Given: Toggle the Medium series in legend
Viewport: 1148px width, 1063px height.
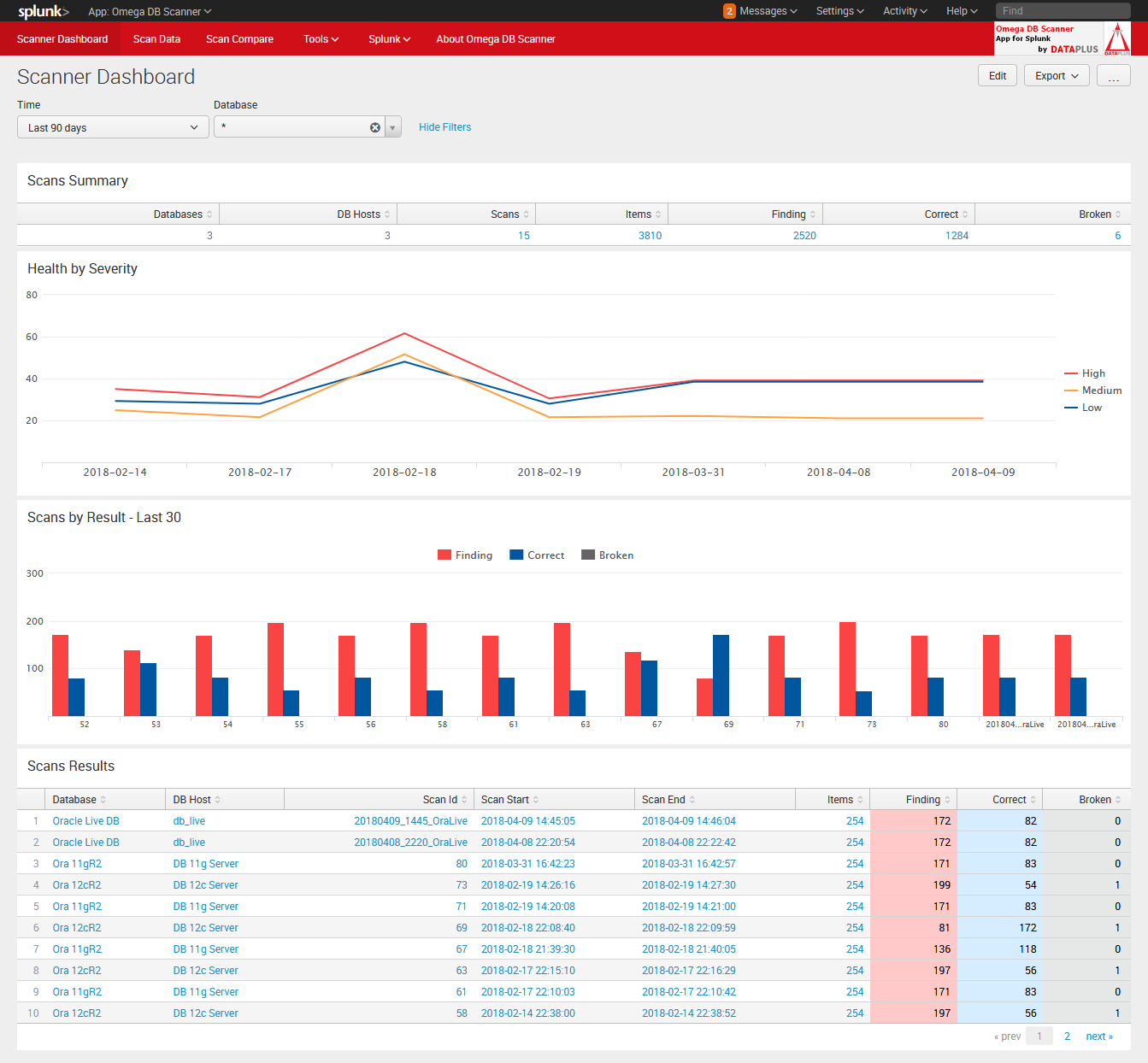Looking at the screenshot, I should 1101,391.
